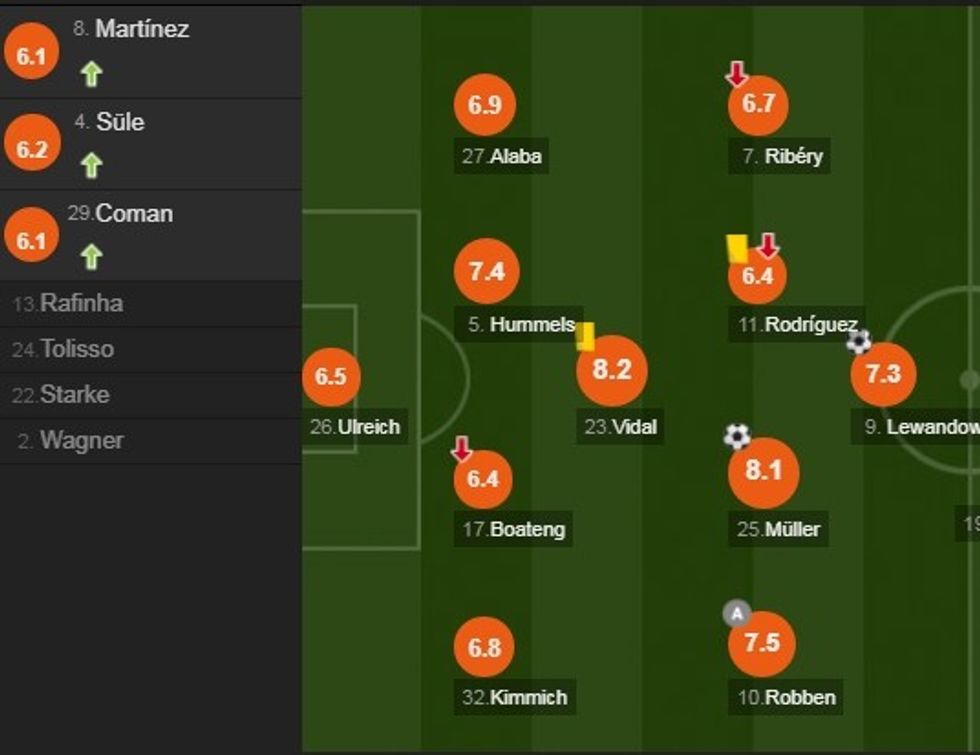Select Hummels' 7.4 rating circle
This screenshot has width=980, height=755.
point(486,271)
